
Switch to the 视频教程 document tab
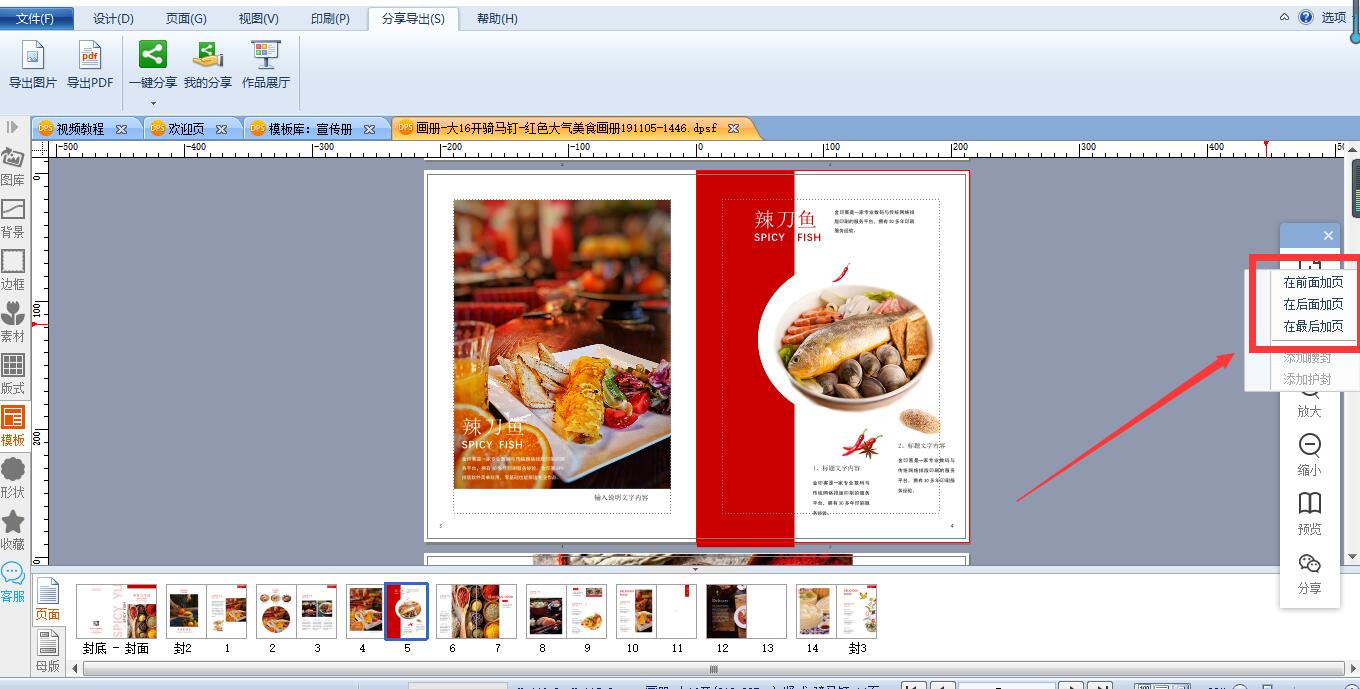coord(80,129)
